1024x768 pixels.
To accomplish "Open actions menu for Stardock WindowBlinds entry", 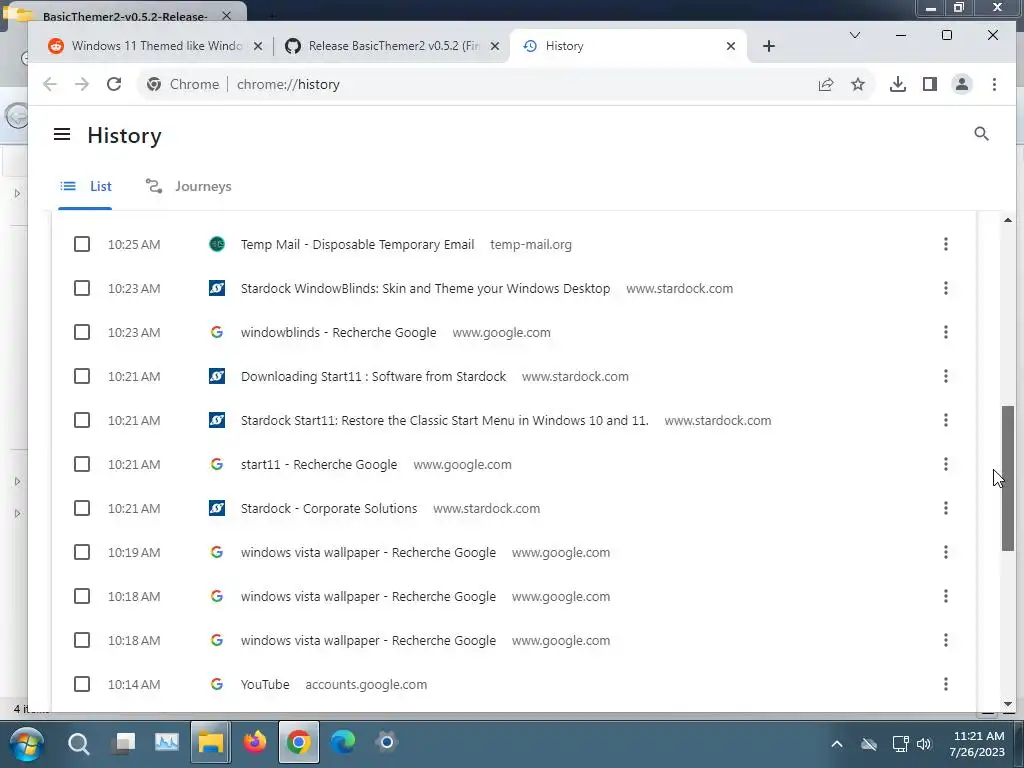I will (946, 288).
